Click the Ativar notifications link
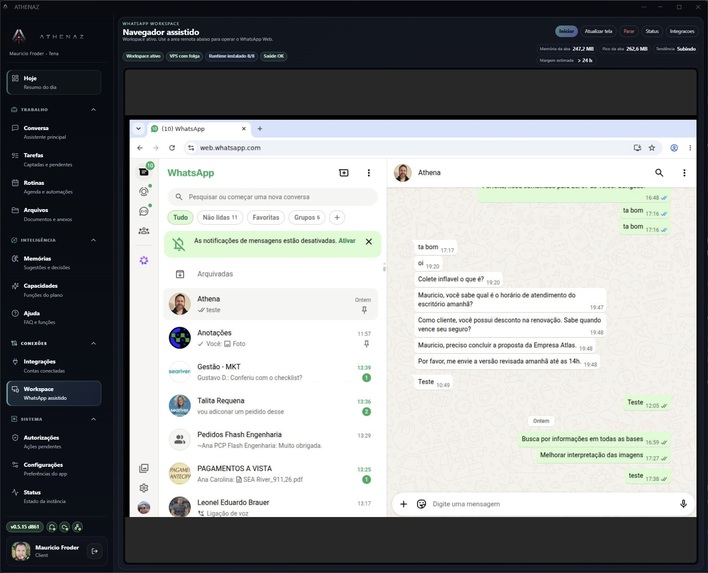The height and width of the screenshot is (573, 708). pos(347,241)
